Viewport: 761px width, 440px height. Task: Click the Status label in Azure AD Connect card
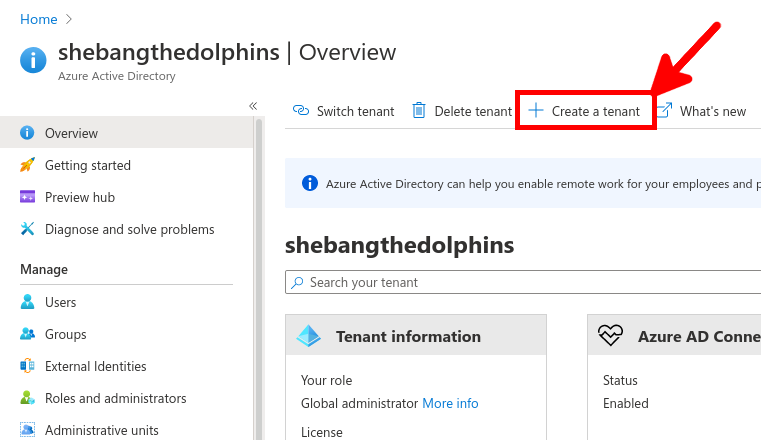click(620, 380)
